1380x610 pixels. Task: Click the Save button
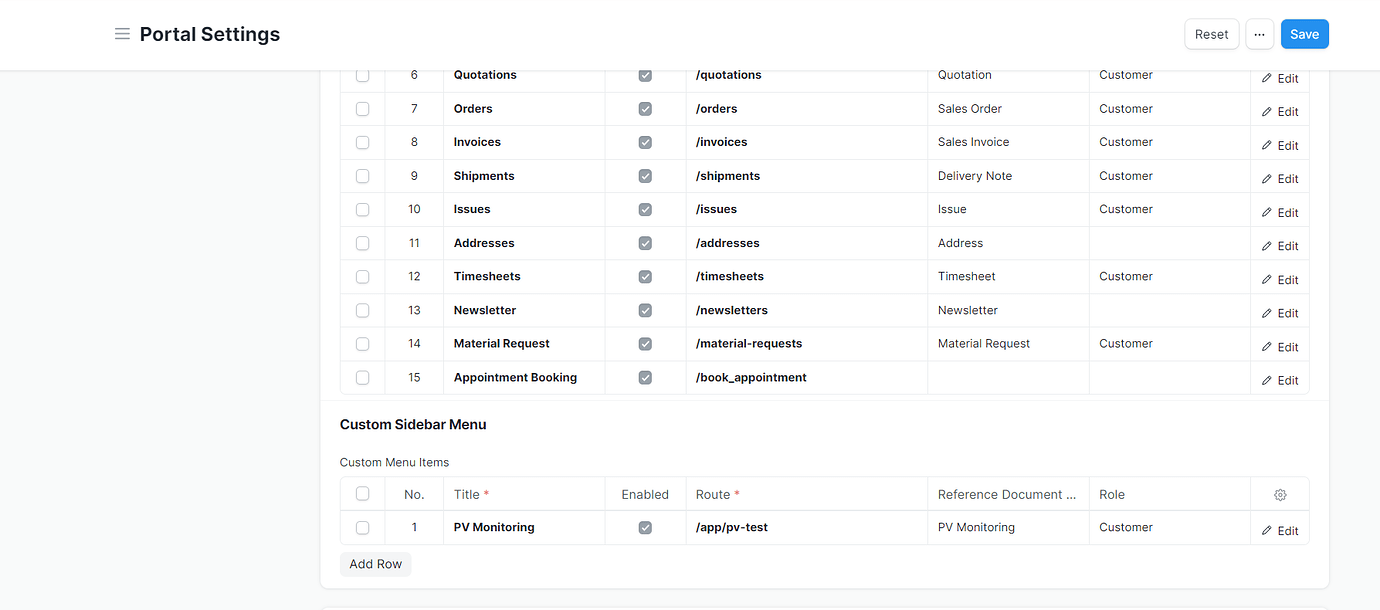pos(1304,33)
